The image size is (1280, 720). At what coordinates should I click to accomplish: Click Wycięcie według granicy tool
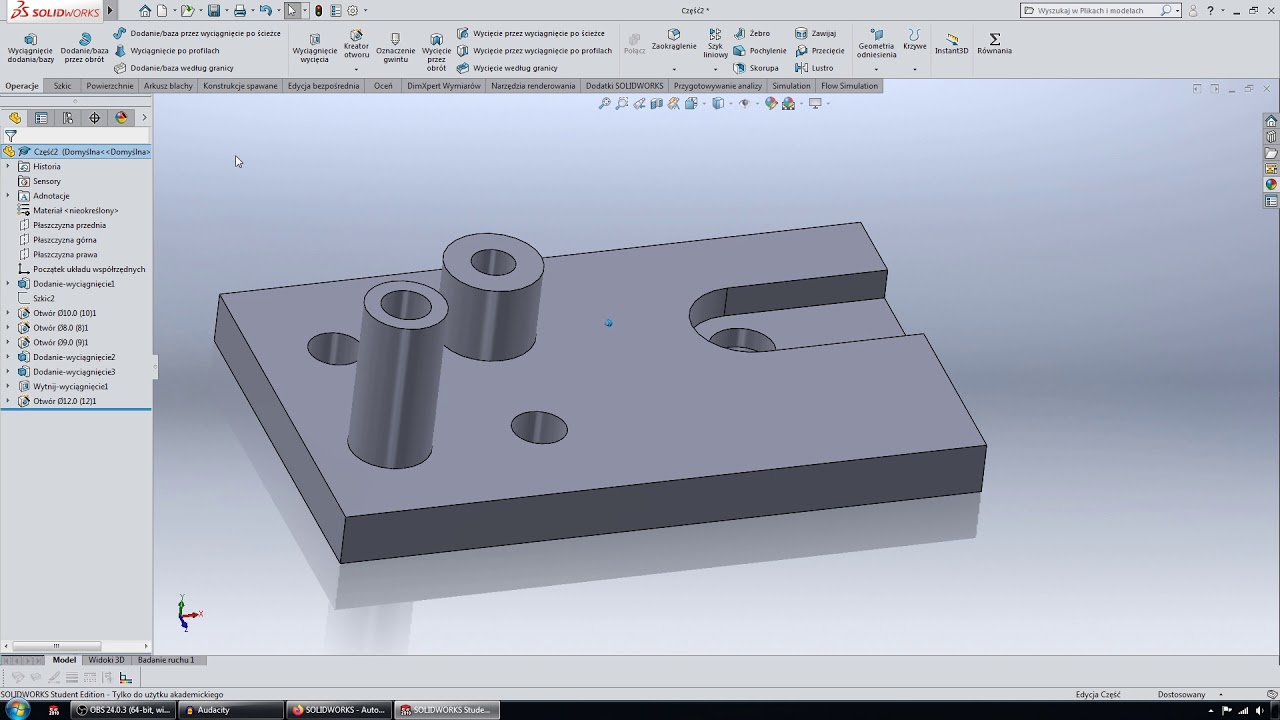pos(507,68)
